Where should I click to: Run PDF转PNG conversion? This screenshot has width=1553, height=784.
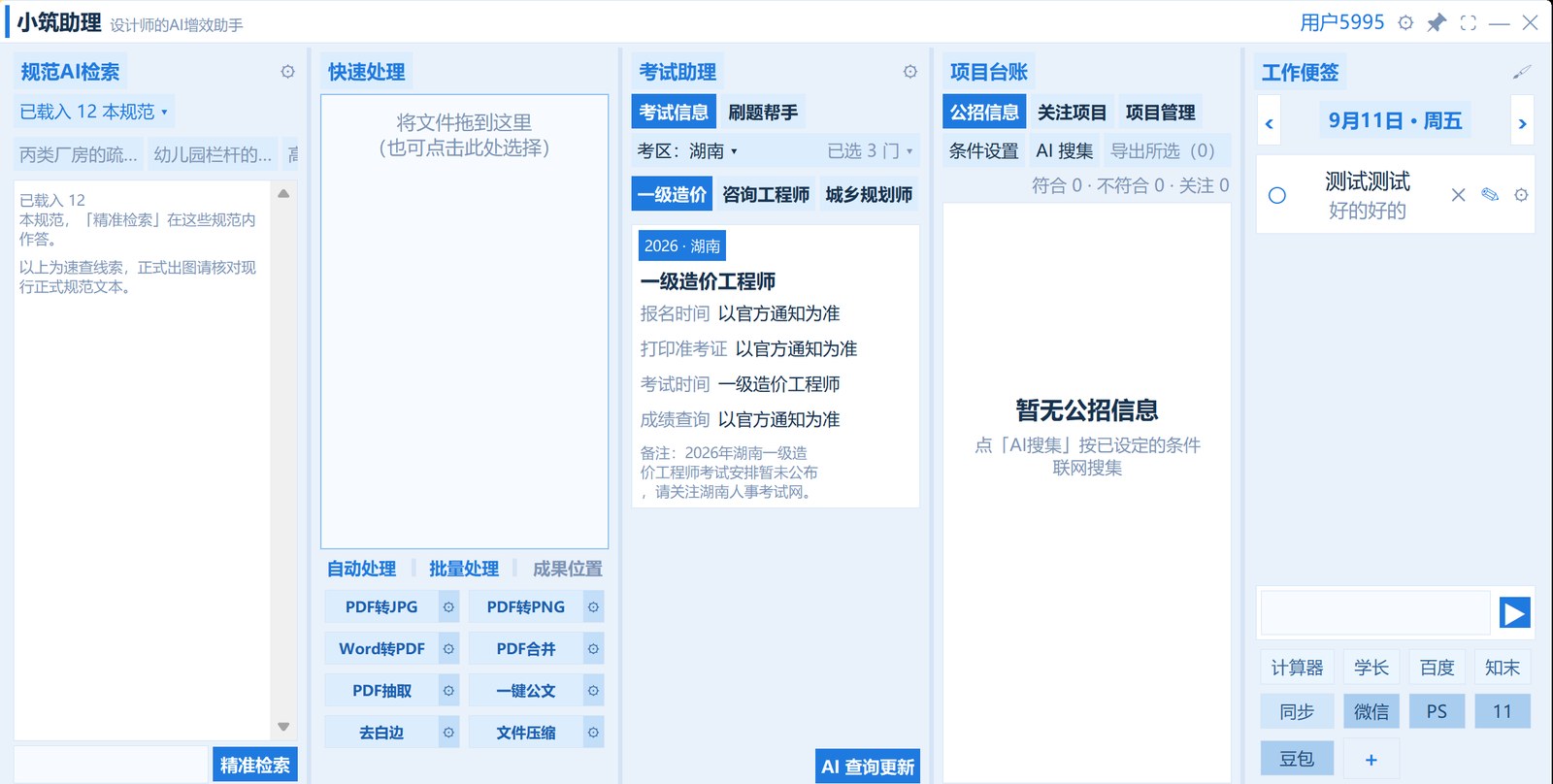coord(526,606)
